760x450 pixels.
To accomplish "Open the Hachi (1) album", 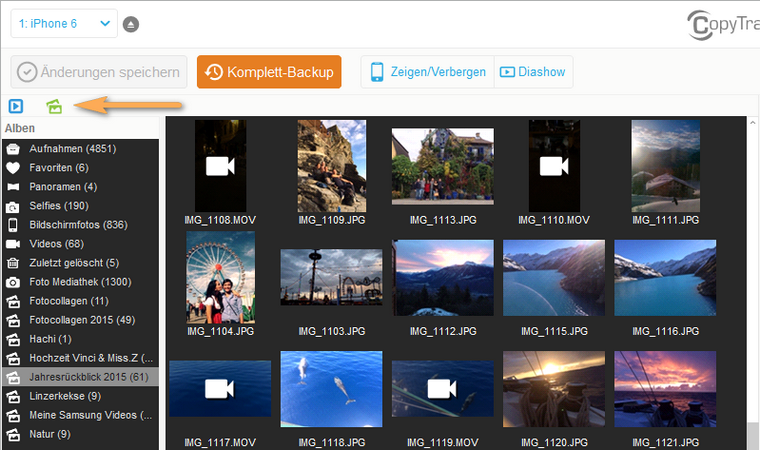I will [x=80, y=339].
